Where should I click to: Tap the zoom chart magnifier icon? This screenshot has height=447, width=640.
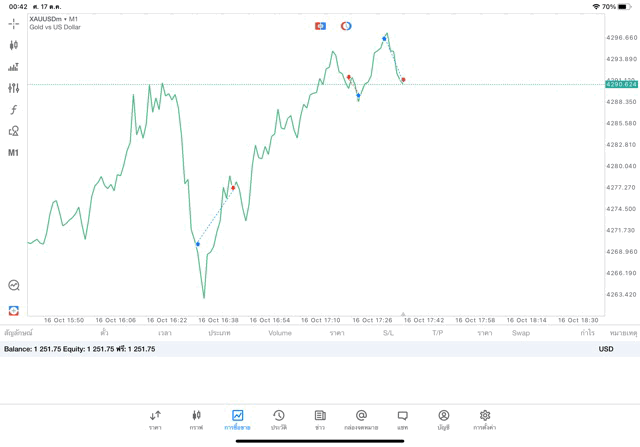pos(14,286)
